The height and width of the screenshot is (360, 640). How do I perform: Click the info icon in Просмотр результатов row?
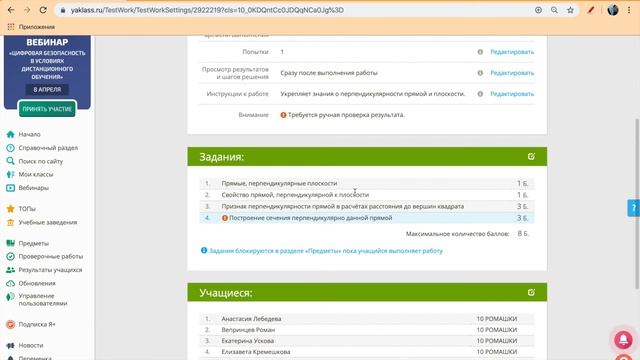coord(480,73)
